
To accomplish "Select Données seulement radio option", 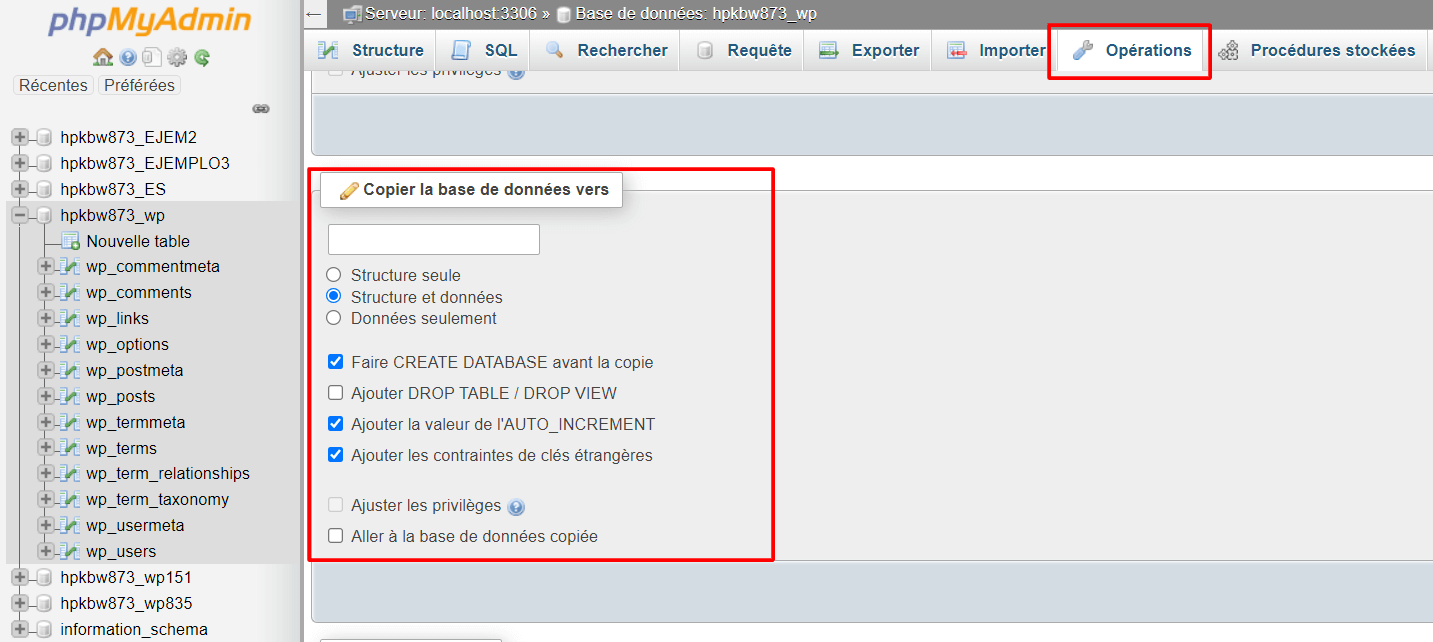I will (x=334, y=318).
